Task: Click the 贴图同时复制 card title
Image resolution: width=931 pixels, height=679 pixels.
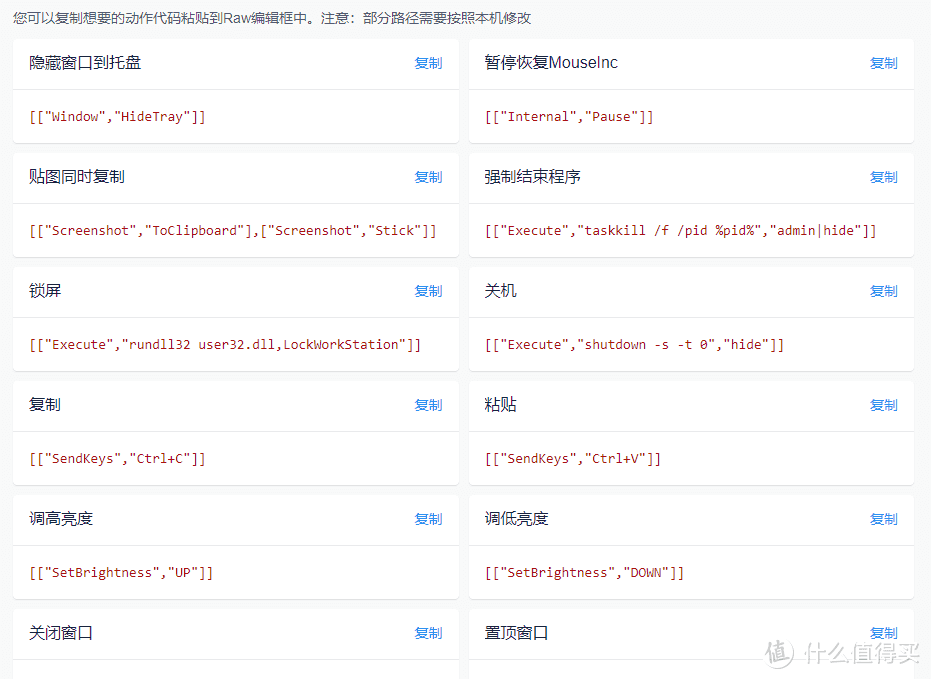Action: (77, 176)
